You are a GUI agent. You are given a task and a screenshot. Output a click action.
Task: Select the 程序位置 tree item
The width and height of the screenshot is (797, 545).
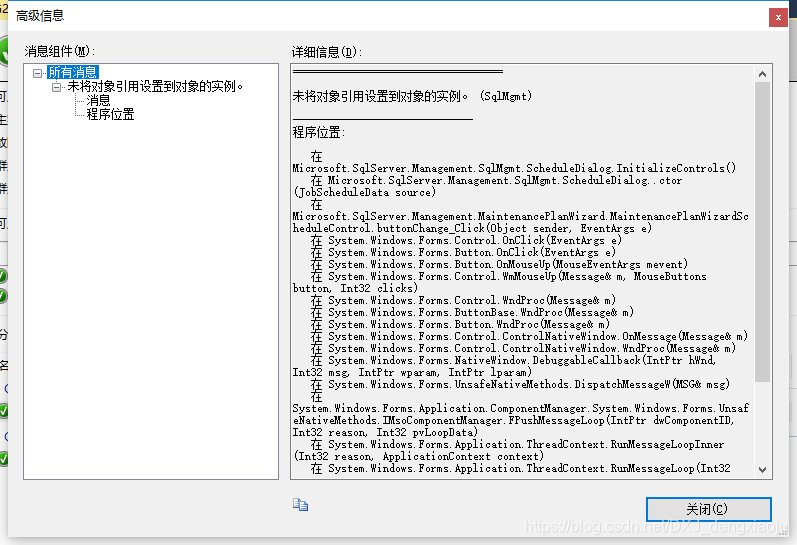(x=110, y=114)
